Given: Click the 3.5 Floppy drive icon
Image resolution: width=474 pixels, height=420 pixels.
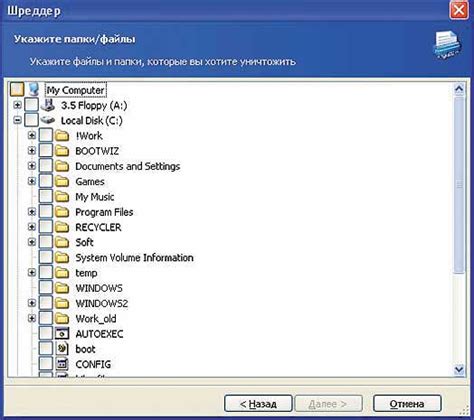Looking at the screenshot, I should 48,105.
